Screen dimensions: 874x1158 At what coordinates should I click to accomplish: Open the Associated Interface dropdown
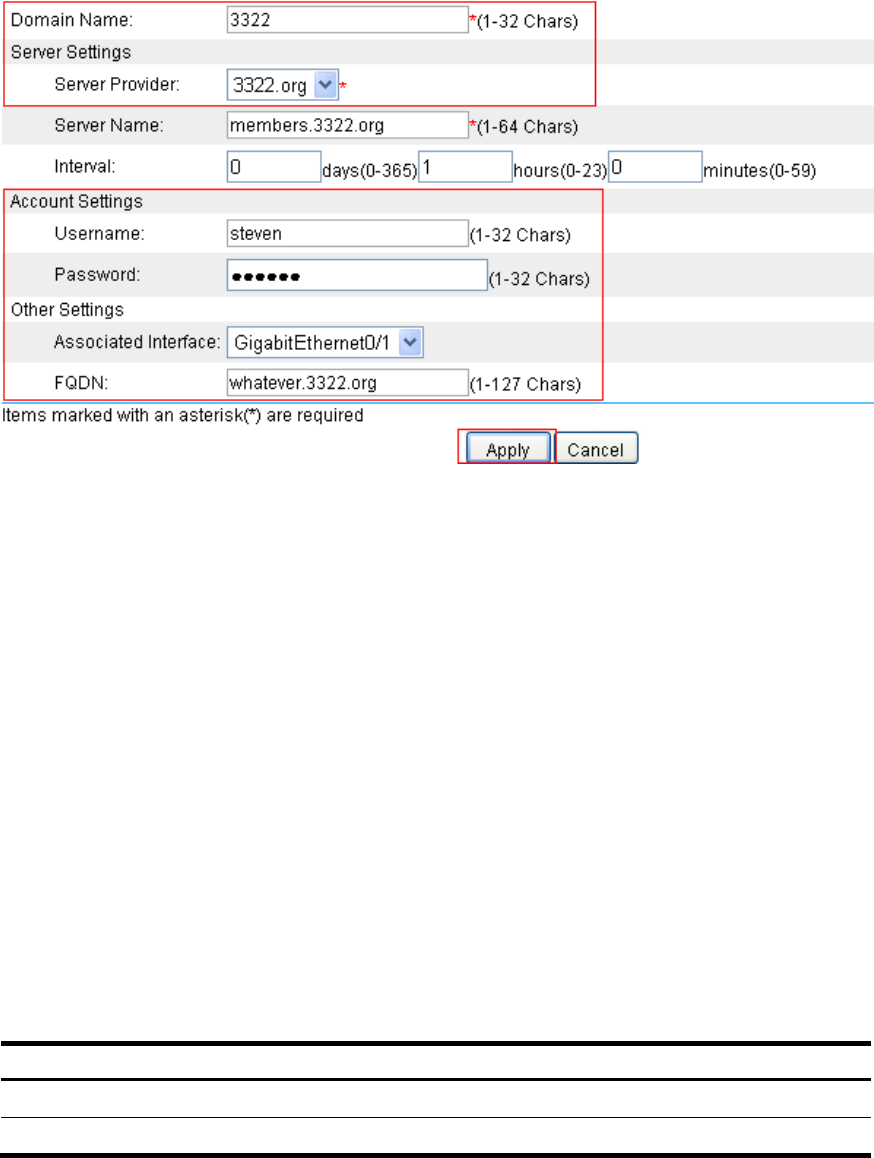pos(325,343)
